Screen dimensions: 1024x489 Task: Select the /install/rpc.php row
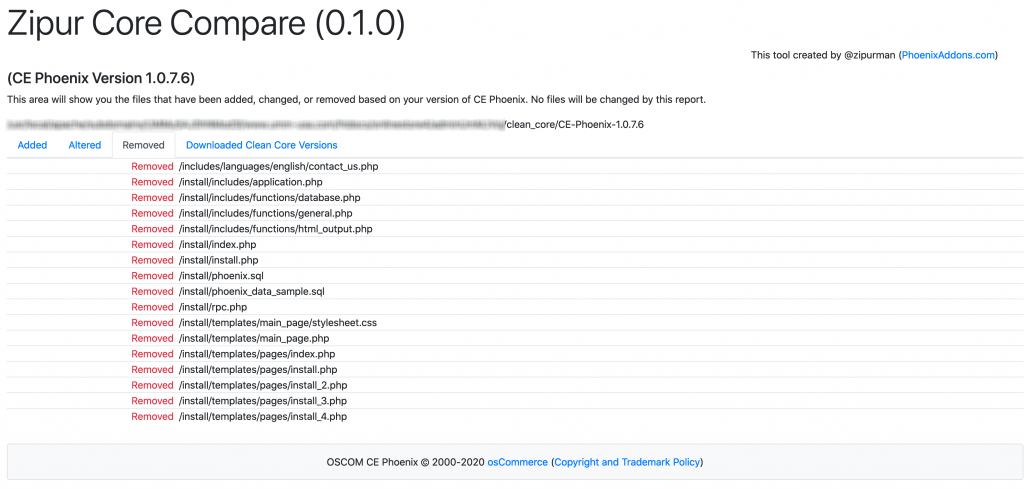click(x=515, y=308)
